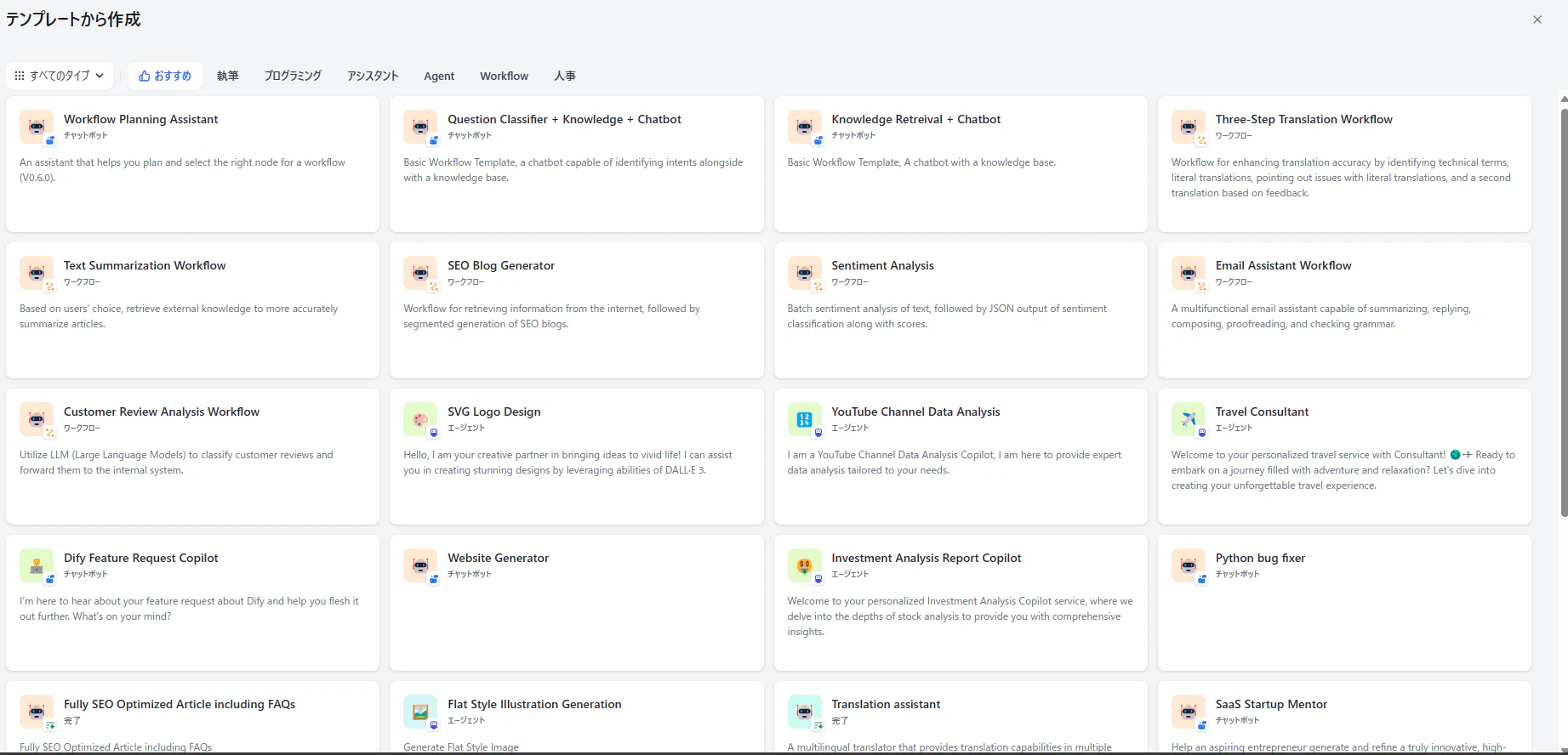Click the Dify Feature Request Copilot icon

coord(37,566)
